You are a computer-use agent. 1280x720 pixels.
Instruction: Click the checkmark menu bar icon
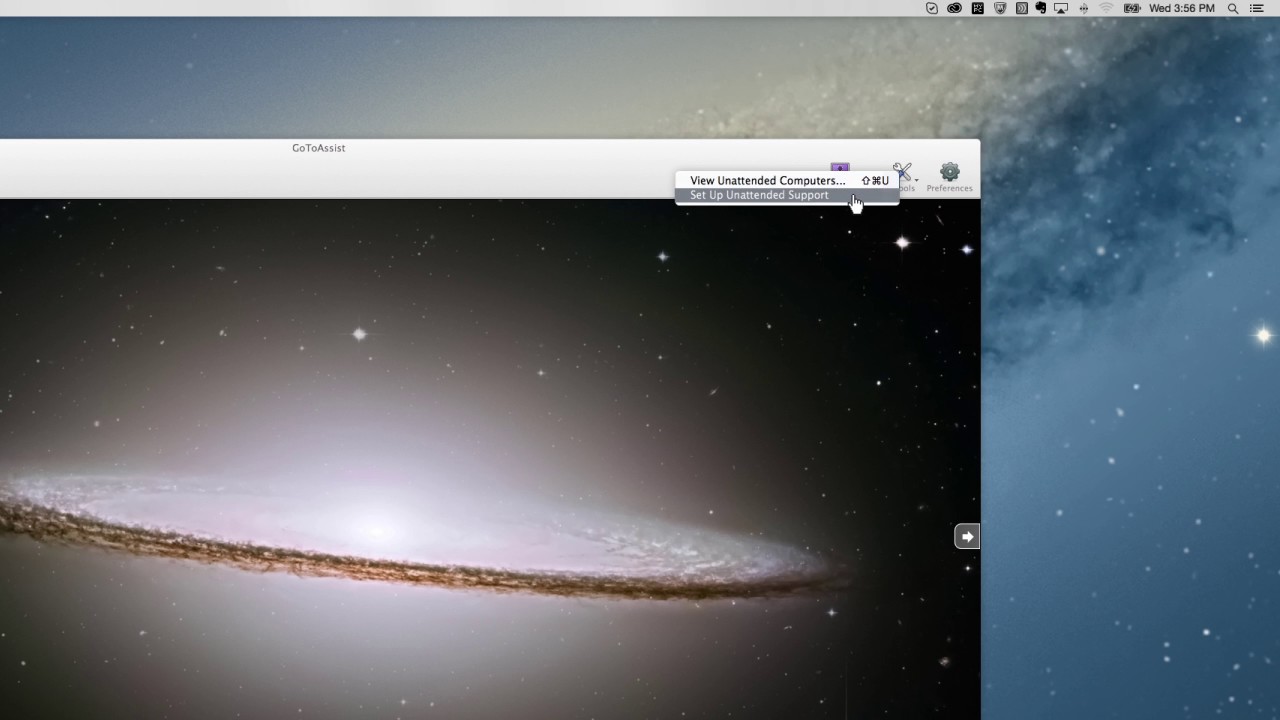click(932, 8)
